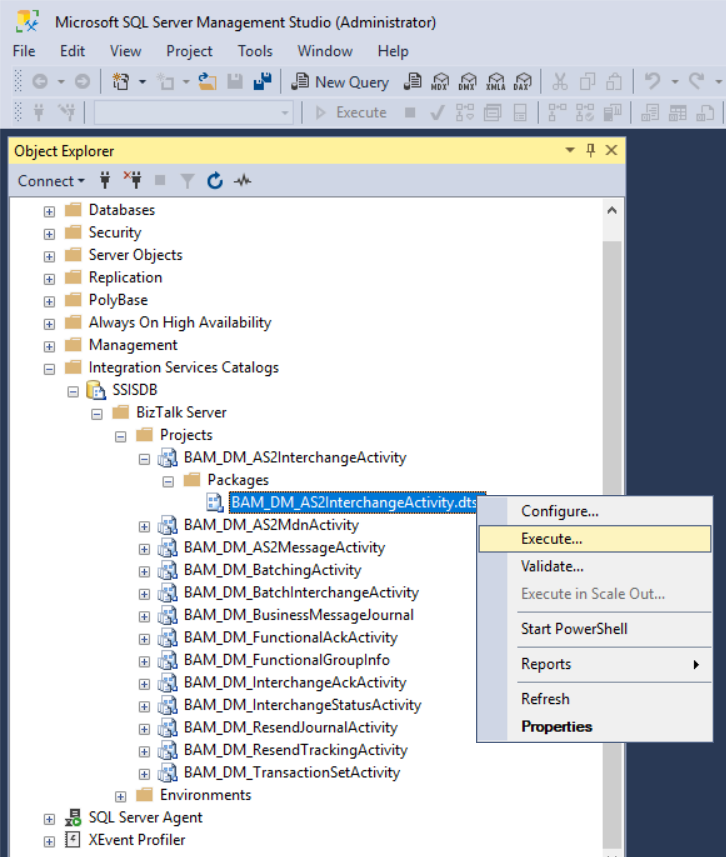Open a DMX query via toolbar icon
Screen dimensions: 726x857
(467, 82)
